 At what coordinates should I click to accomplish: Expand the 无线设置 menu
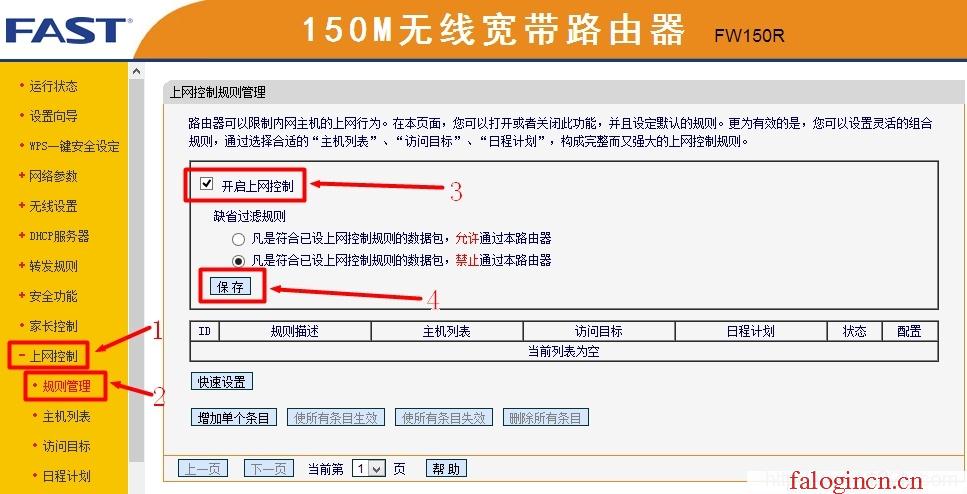tap(53, 206)
